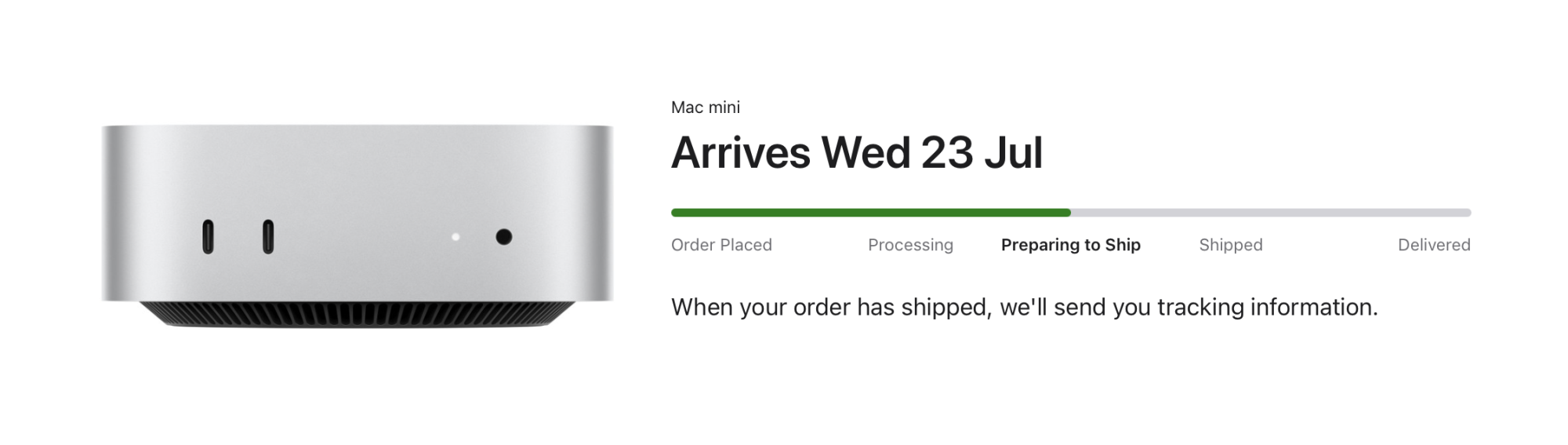Click the end of the green progress segment
Viewport: 1568px width, 445px height.
pos(1068,213)
